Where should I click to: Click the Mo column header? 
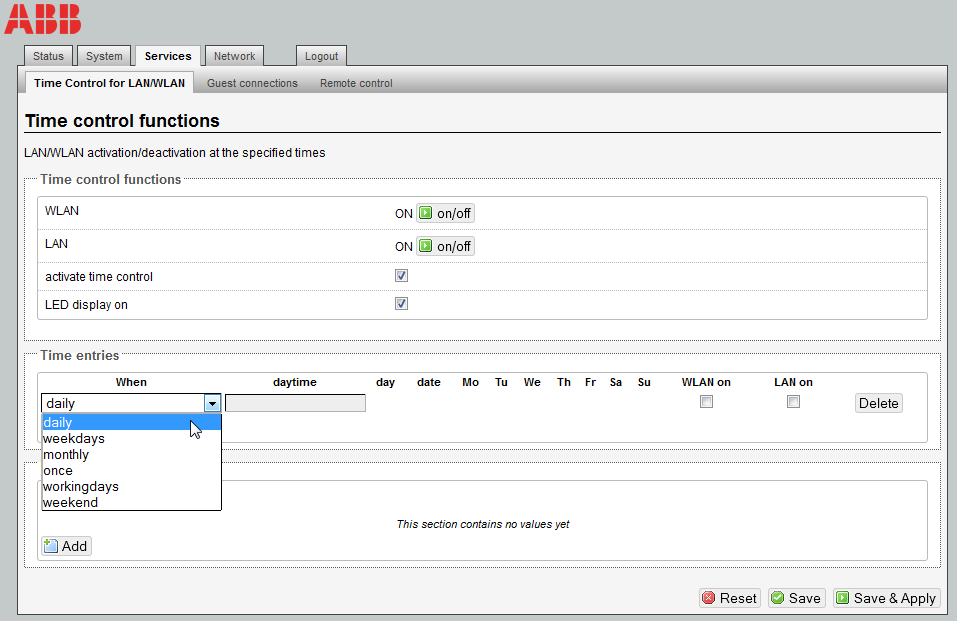(x=470, y=382)
